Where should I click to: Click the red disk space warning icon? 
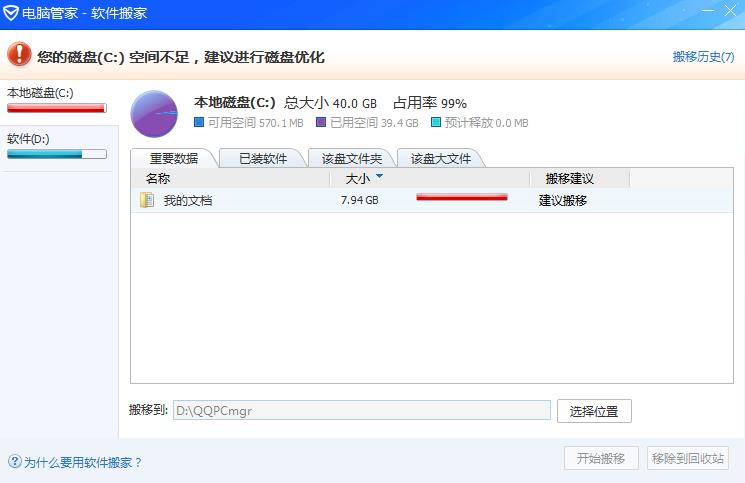coord(19,54)
